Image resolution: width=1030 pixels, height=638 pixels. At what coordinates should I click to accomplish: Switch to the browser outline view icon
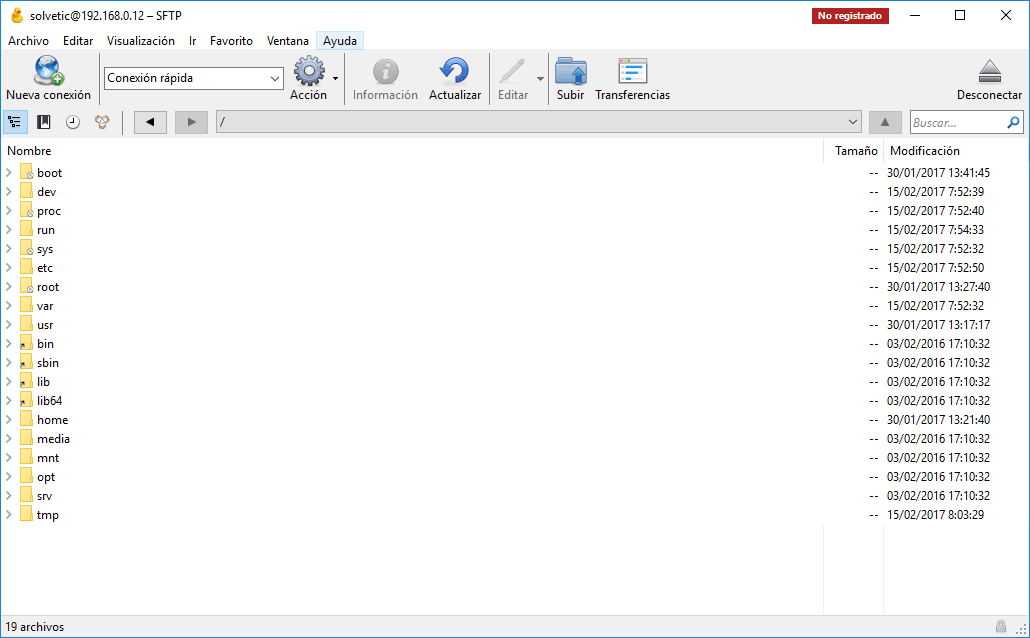point(14,122)
